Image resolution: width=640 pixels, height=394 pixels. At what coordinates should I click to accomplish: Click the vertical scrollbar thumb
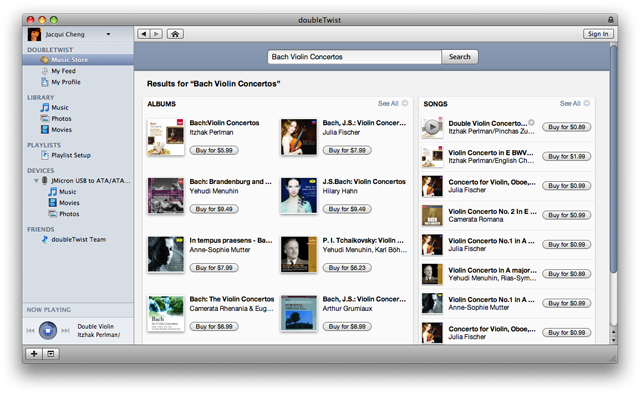pos(613,159)
